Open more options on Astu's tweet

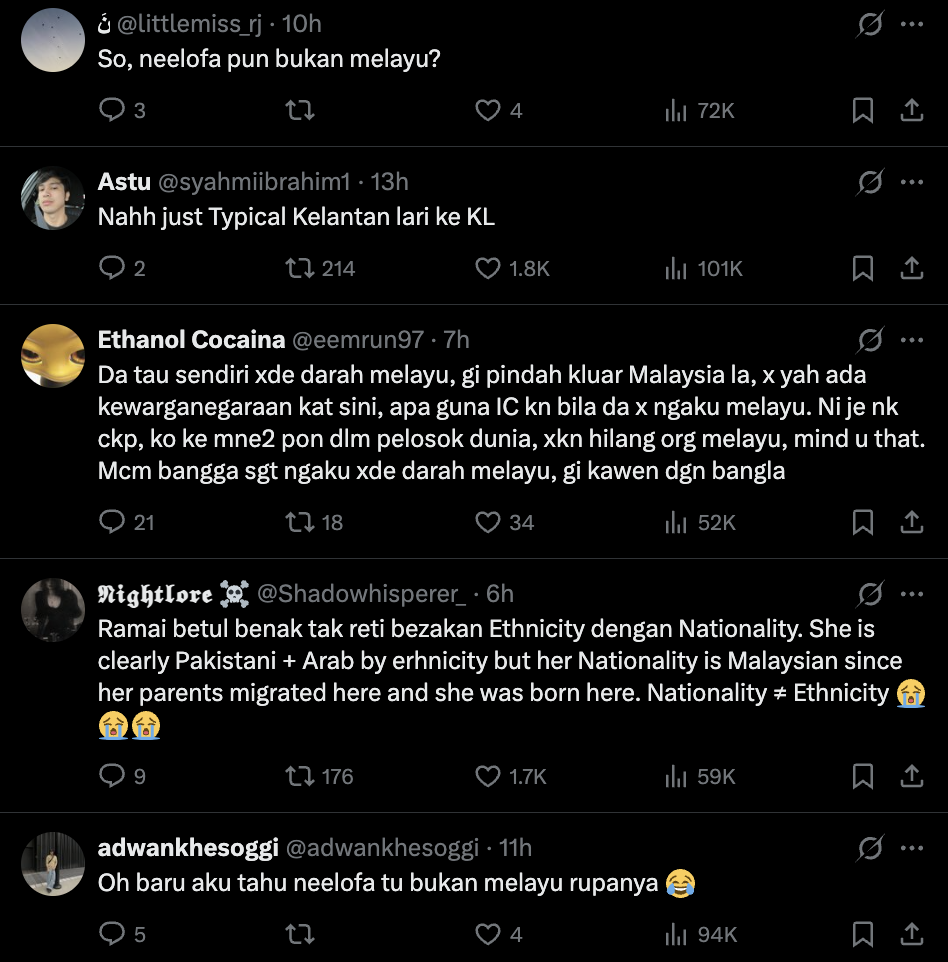911,182
